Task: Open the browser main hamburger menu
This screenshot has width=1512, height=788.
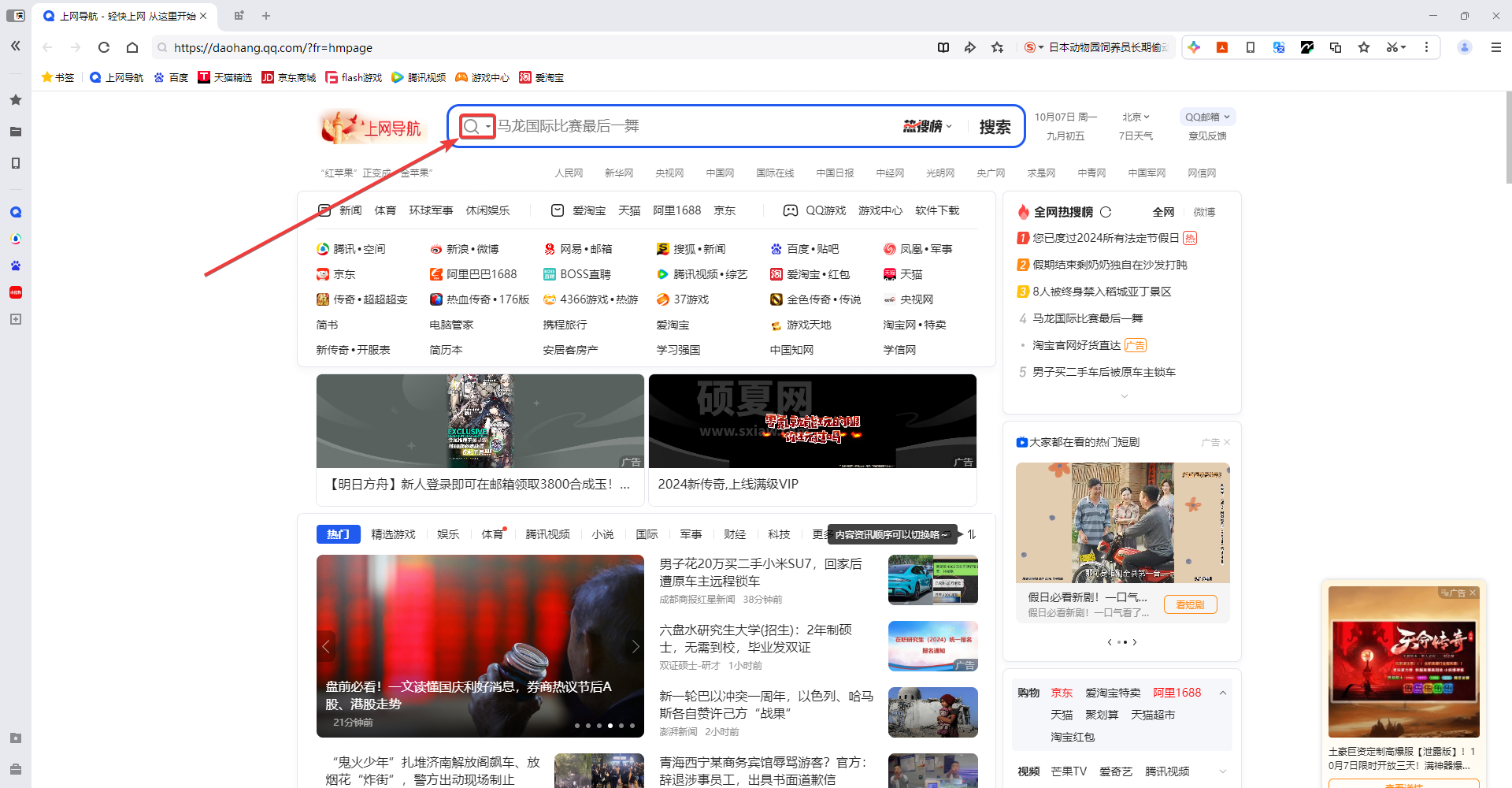Action: pyautogui.click(x=1496, y=47)
